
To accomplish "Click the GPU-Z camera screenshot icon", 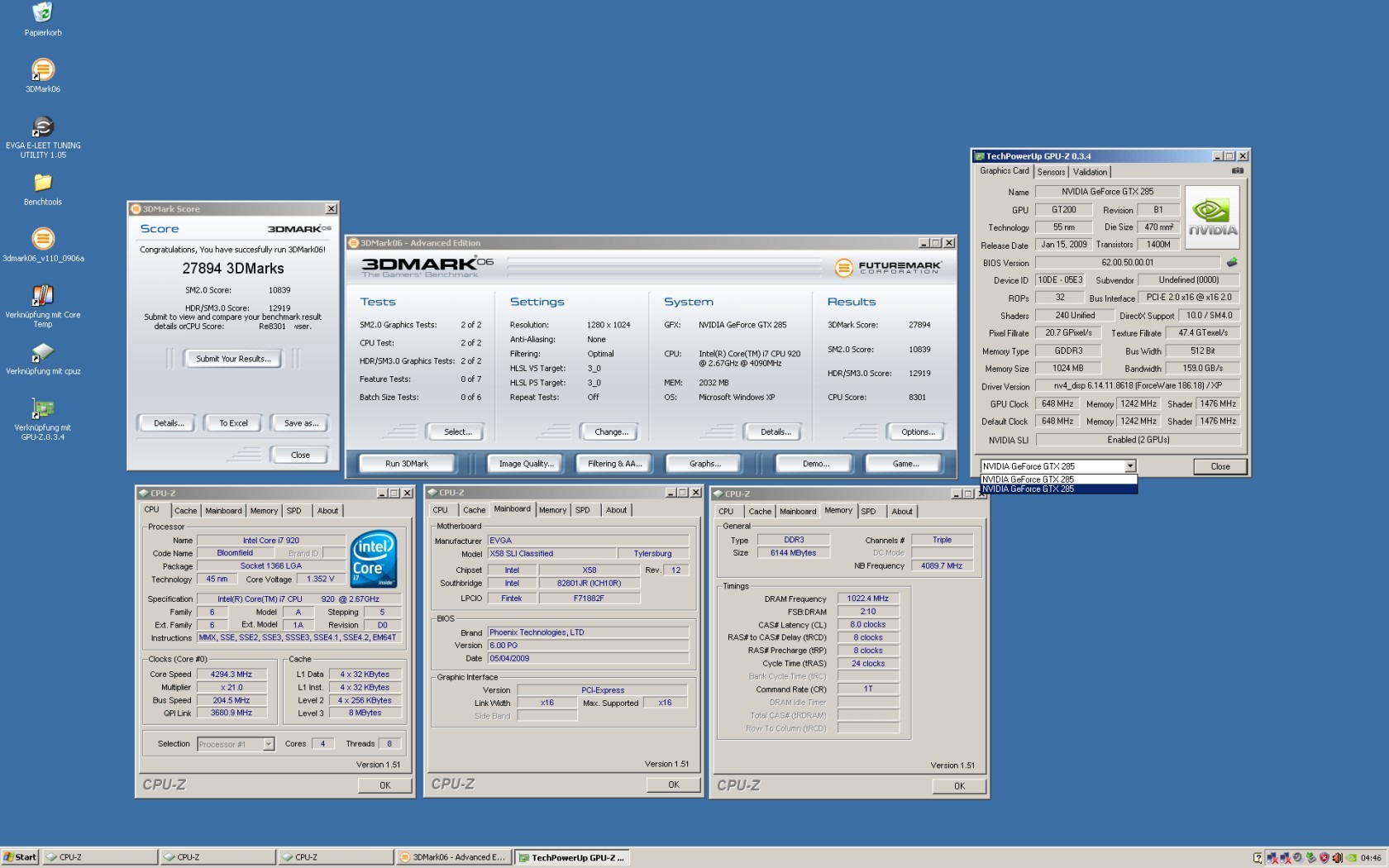I will point(1237,170).
